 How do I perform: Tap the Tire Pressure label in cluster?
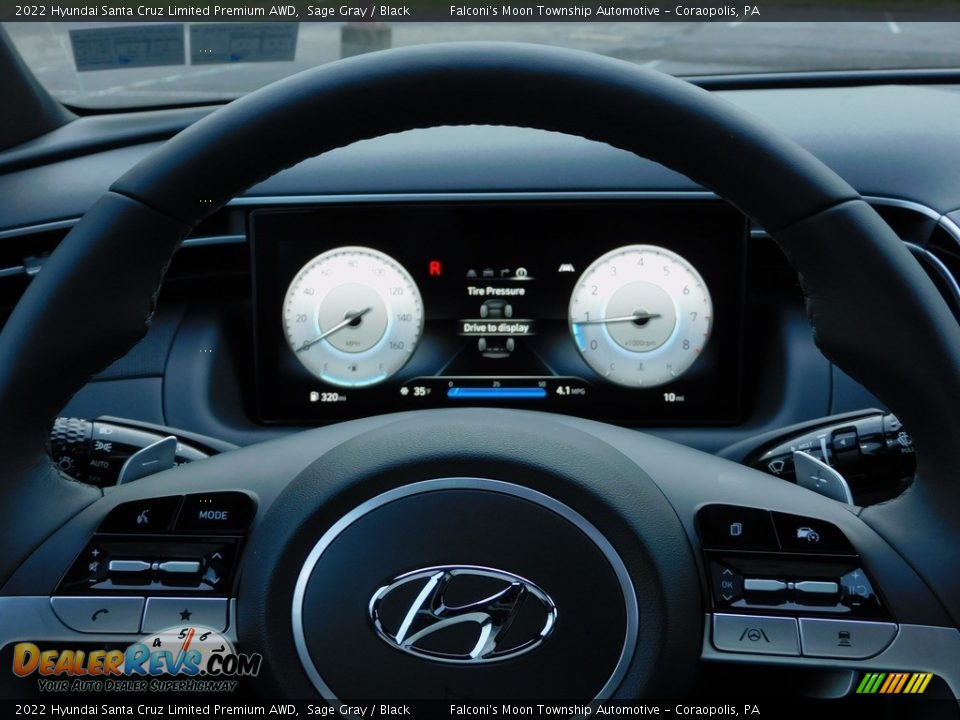(x=496, y=291)
